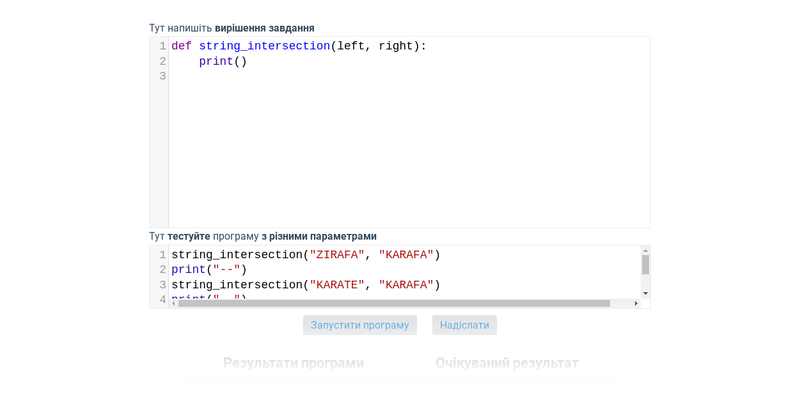Place cursor on 'string_intersection' function name in definition
800x400 pixels.
click(264, 46)
